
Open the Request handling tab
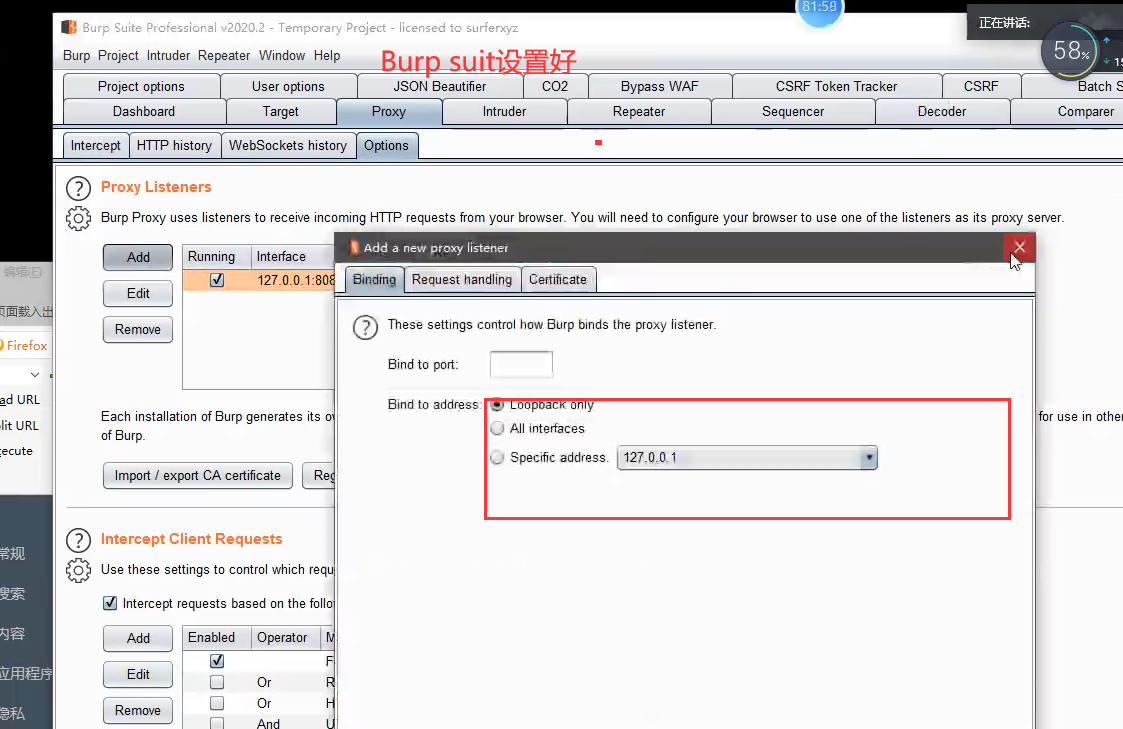click(x=462, y=279)
